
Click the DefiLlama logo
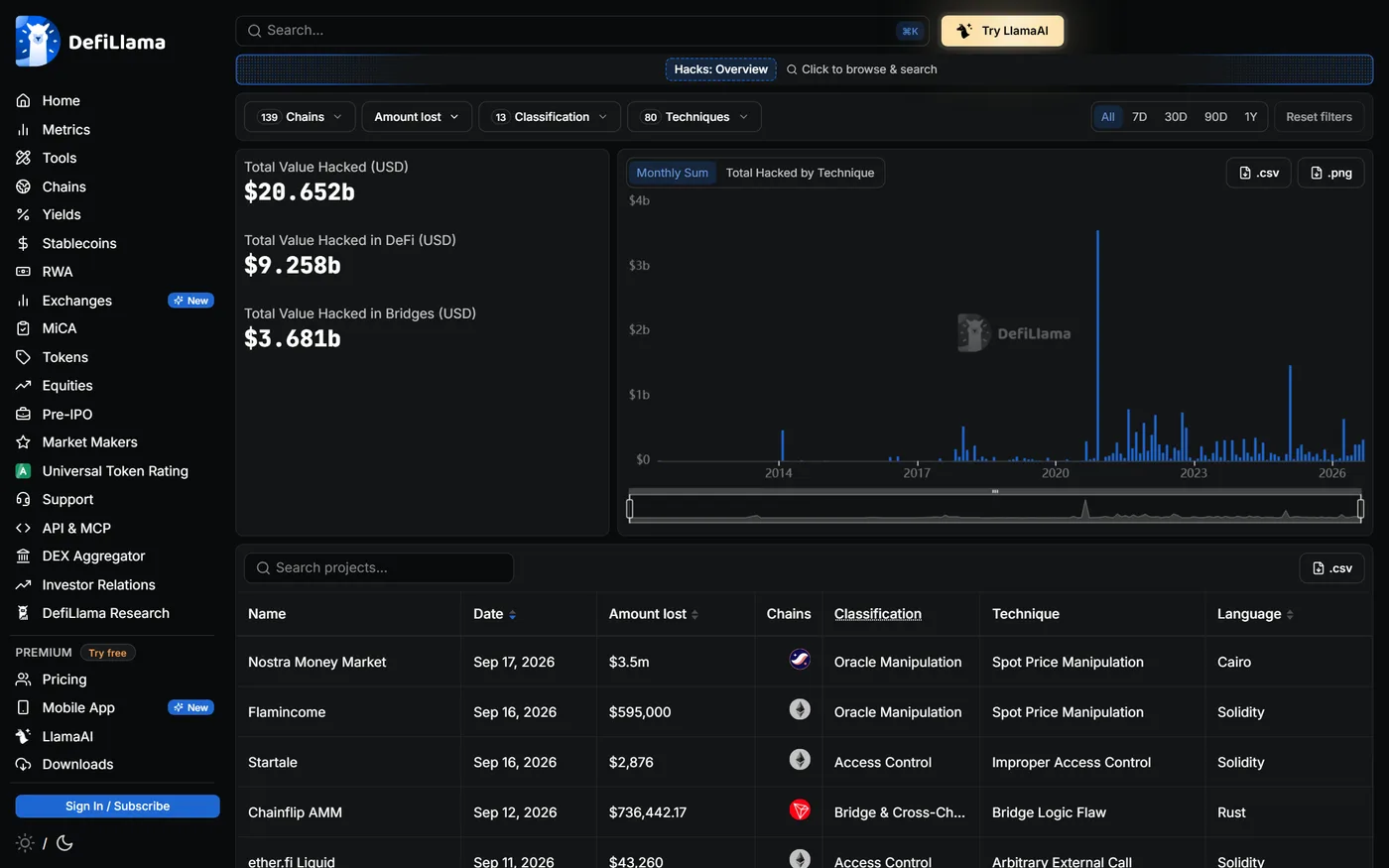point(90,42)
